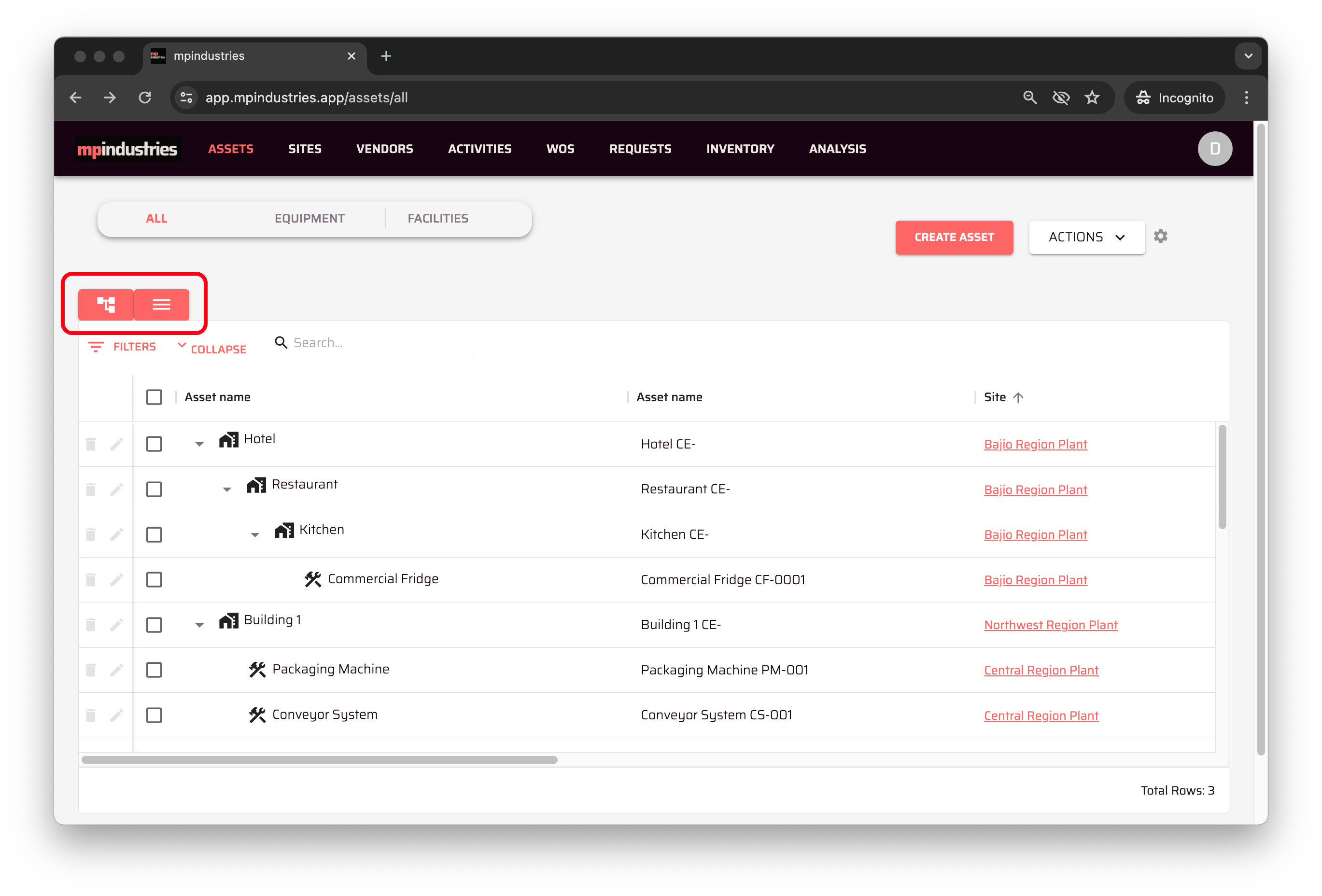
Task: Click delete trash icon for Hotel row
Action: coord(91,444)
